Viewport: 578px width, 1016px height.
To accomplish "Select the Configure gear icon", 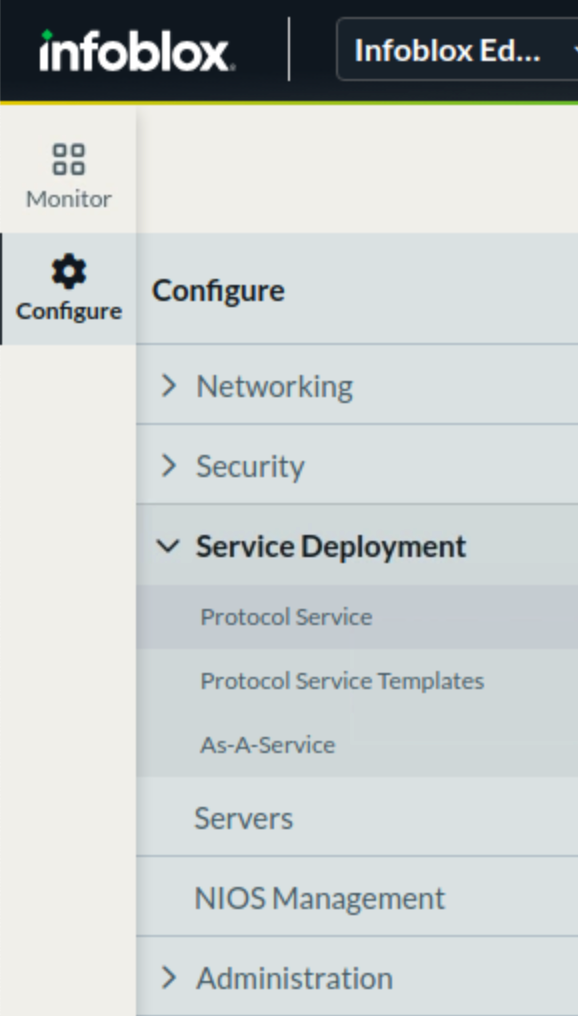I will [x=69, y=271].
